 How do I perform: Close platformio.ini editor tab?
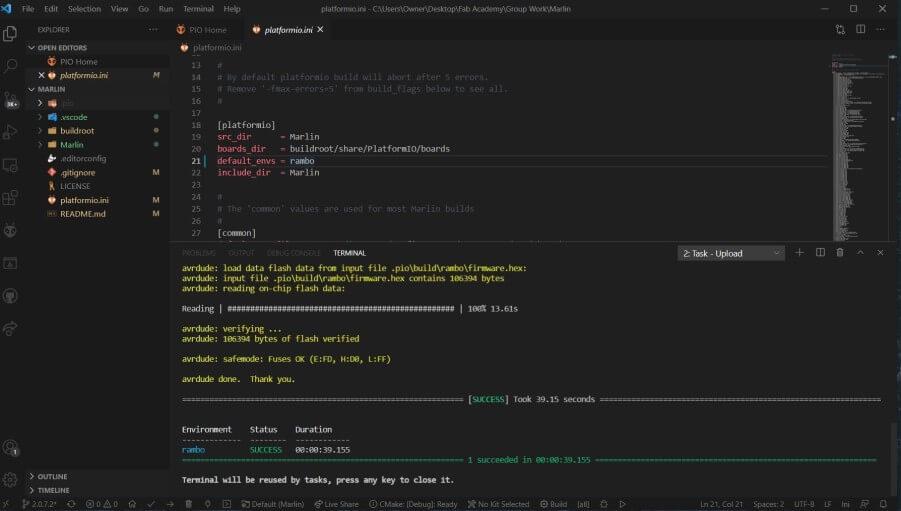(x=320, y=29)
